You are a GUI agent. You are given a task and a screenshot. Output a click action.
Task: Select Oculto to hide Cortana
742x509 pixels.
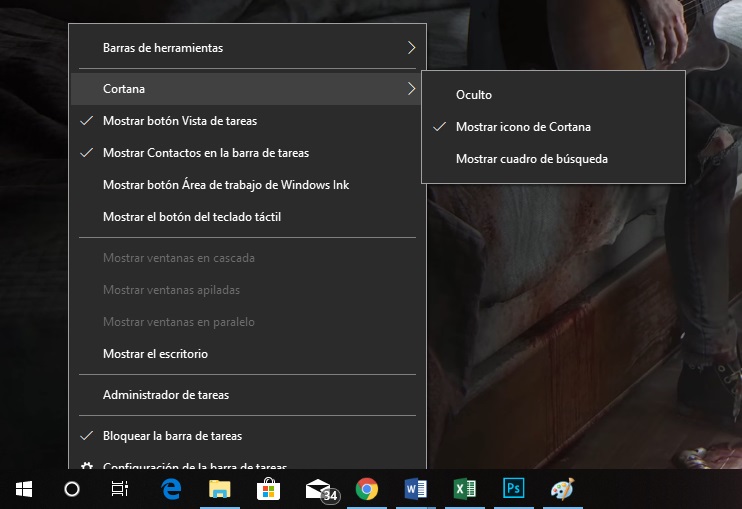point(474,95)
